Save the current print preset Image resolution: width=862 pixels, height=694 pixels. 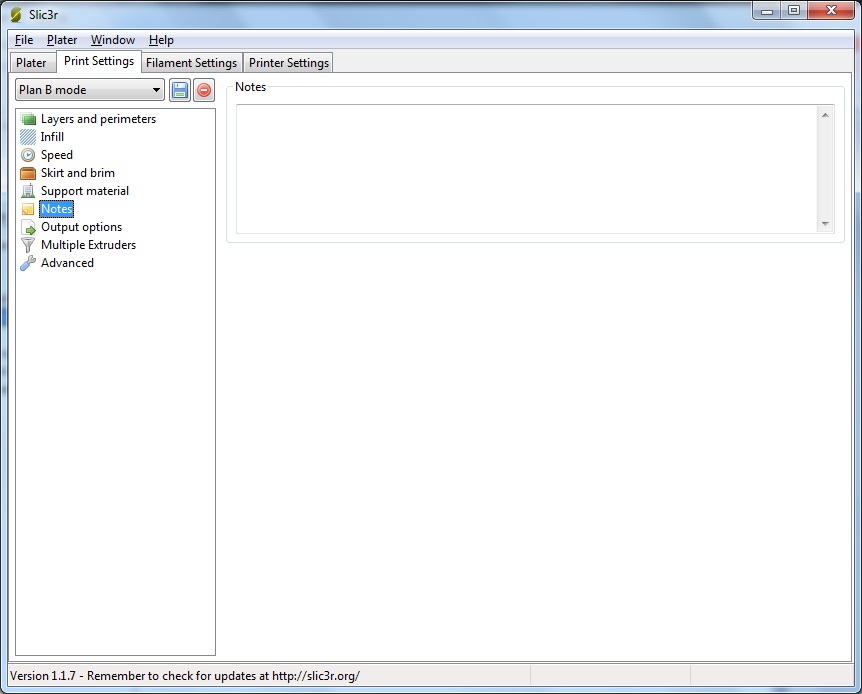pos(180,90)
